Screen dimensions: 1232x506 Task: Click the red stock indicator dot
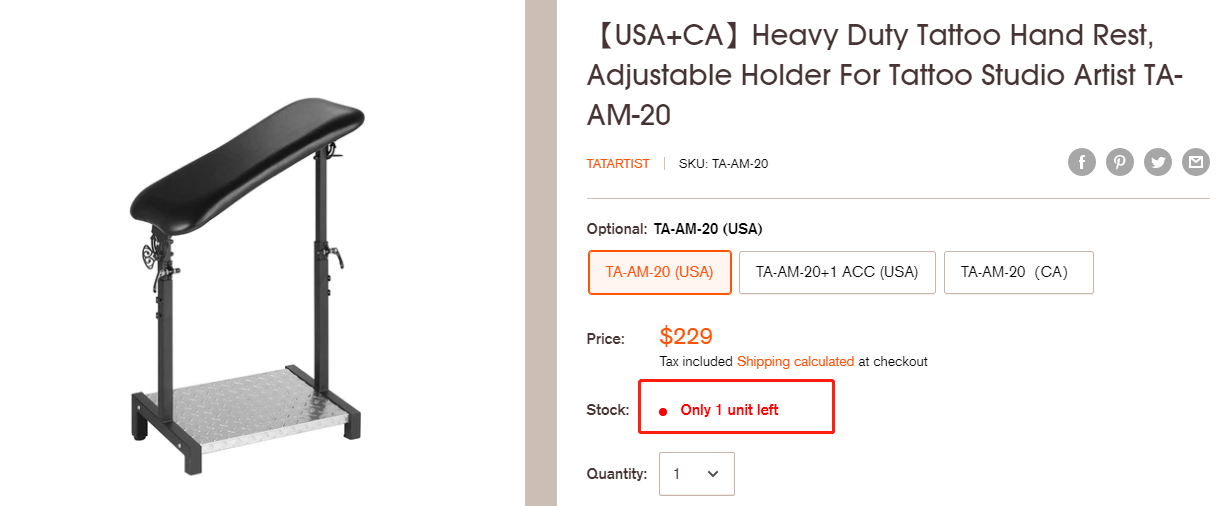click(663, 411)
